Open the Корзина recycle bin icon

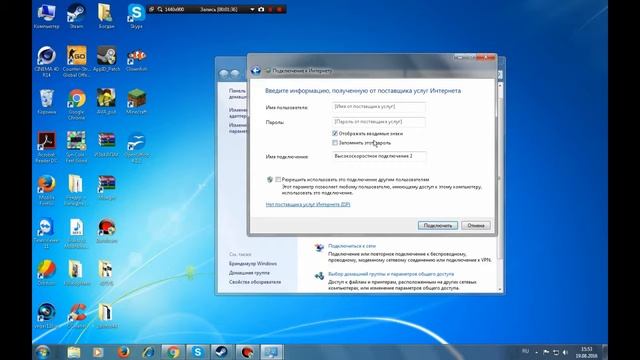point(47,102)
